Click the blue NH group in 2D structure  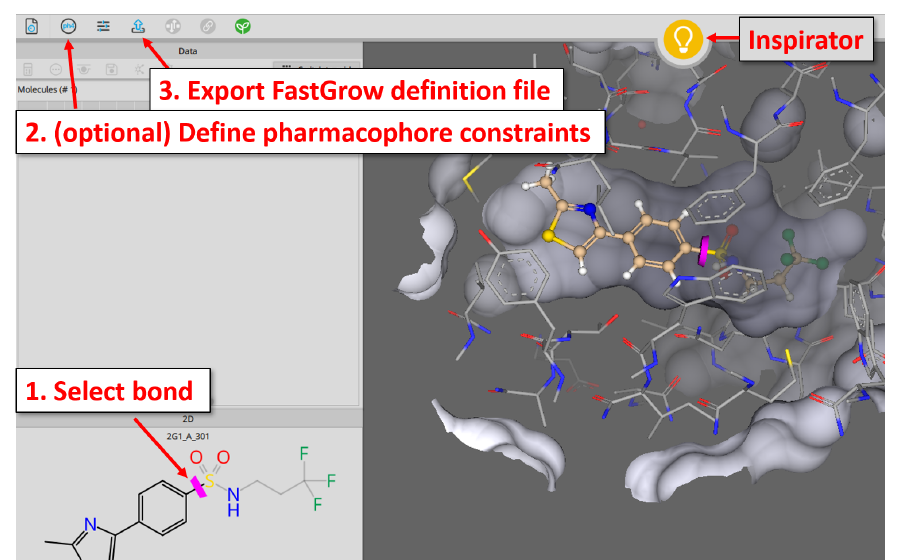click(233, 502)
